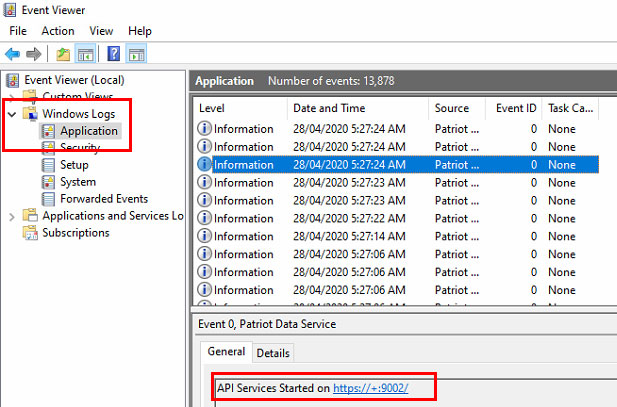617x407 pixels.
Task: Click 'Number of events: 13,878' text
Action: 331,81
